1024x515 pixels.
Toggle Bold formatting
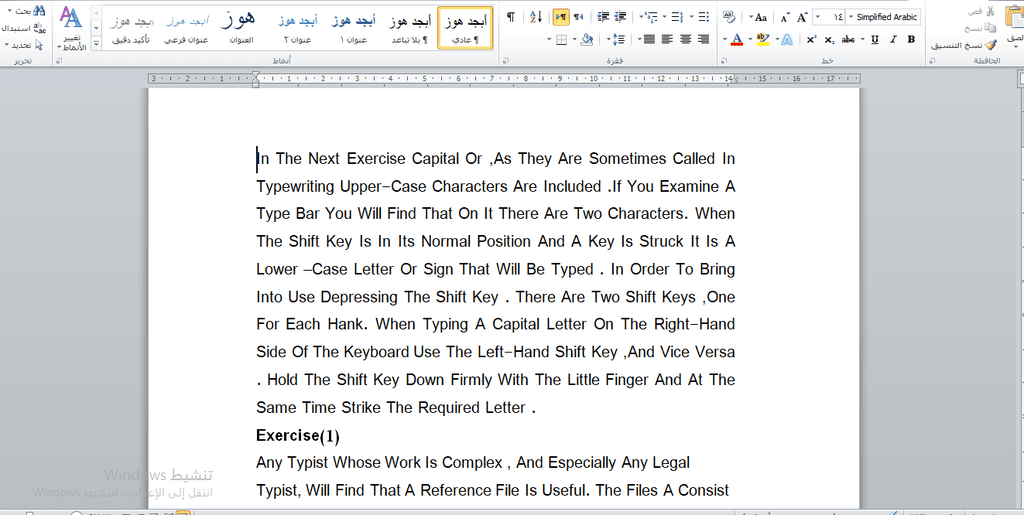(x=911, y=40)
